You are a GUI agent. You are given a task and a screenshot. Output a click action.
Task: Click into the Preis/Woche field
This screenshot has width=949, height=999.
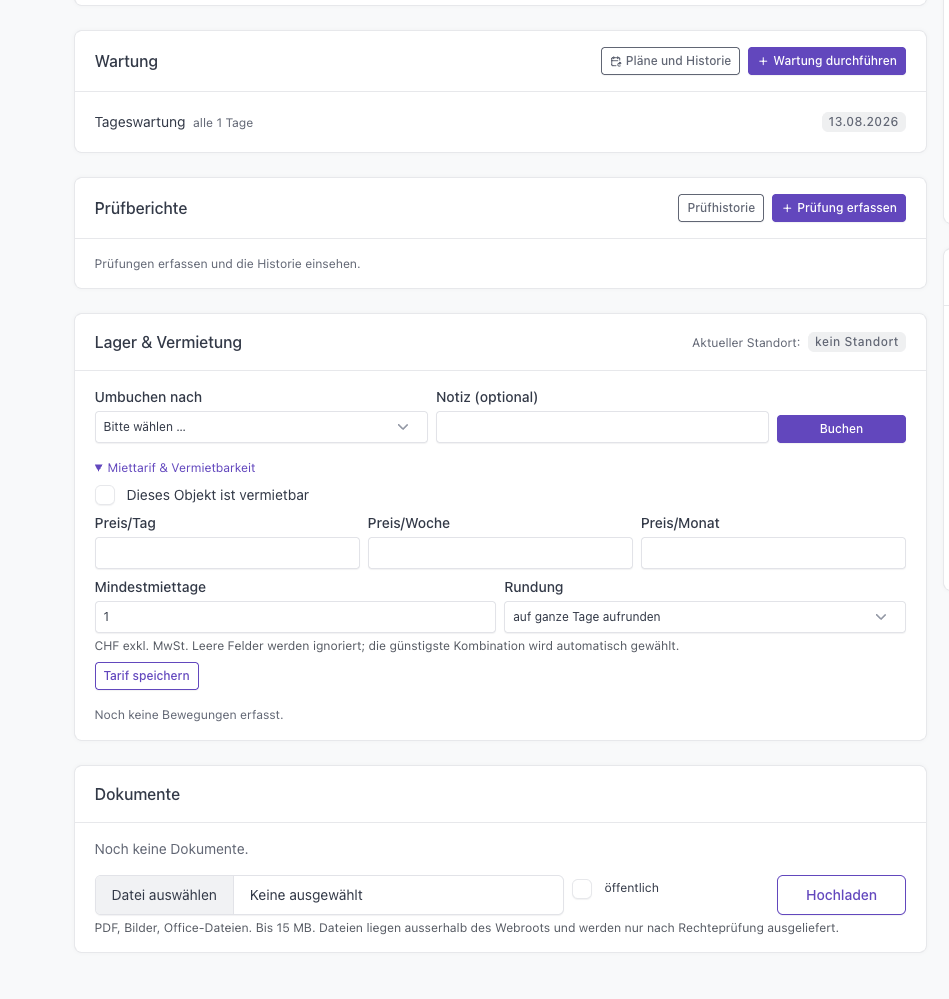coord(501,553)
